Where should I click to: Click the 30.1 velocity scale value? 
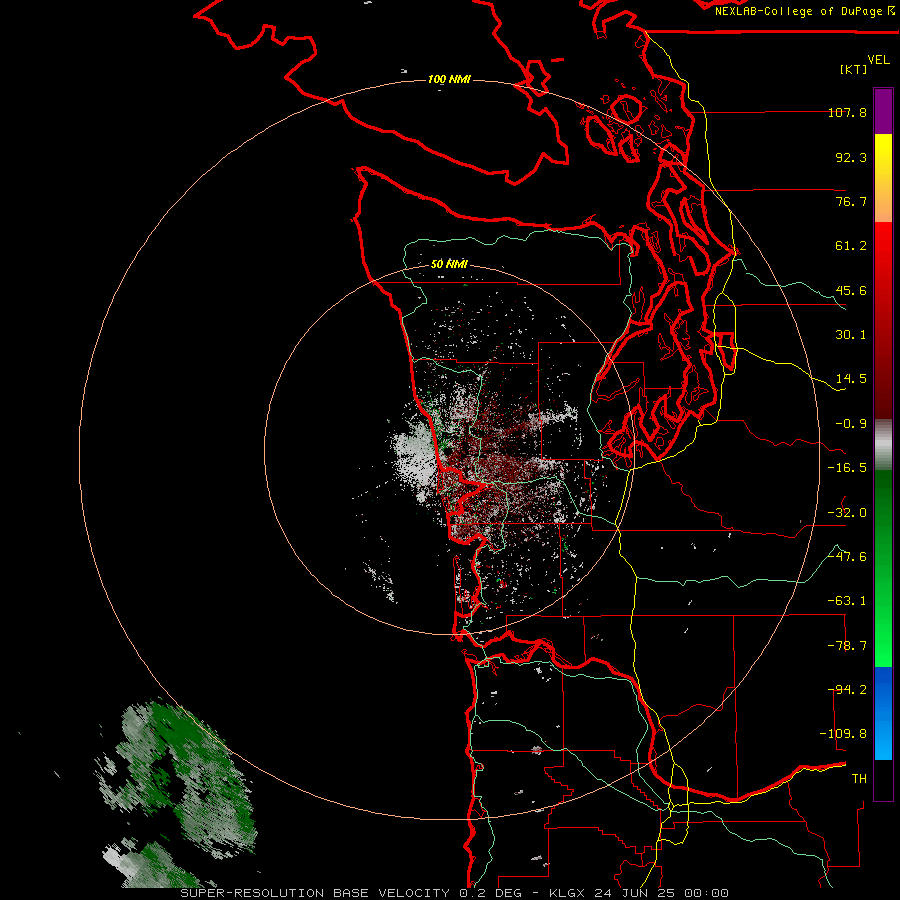point(851,335)
